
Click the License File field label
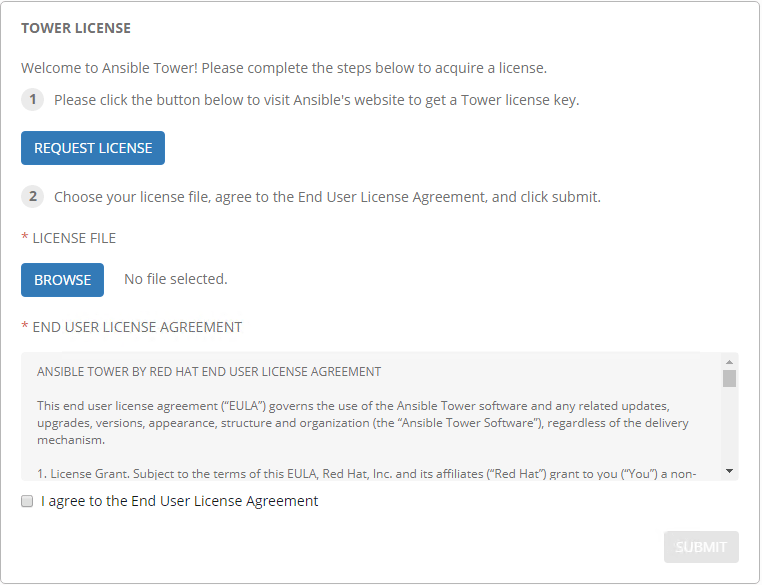pyautogui.click(x=74, y=238)
